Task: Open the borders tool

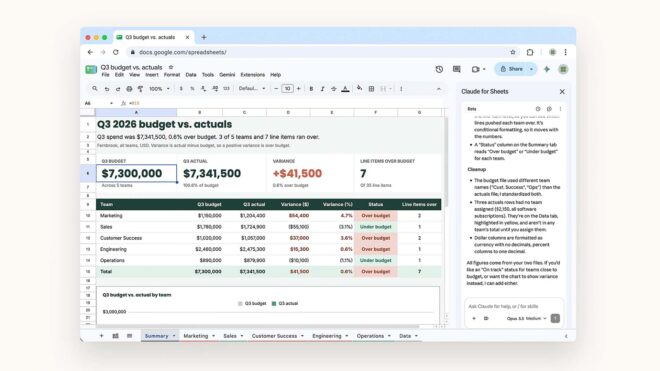Action: [371, 89]
